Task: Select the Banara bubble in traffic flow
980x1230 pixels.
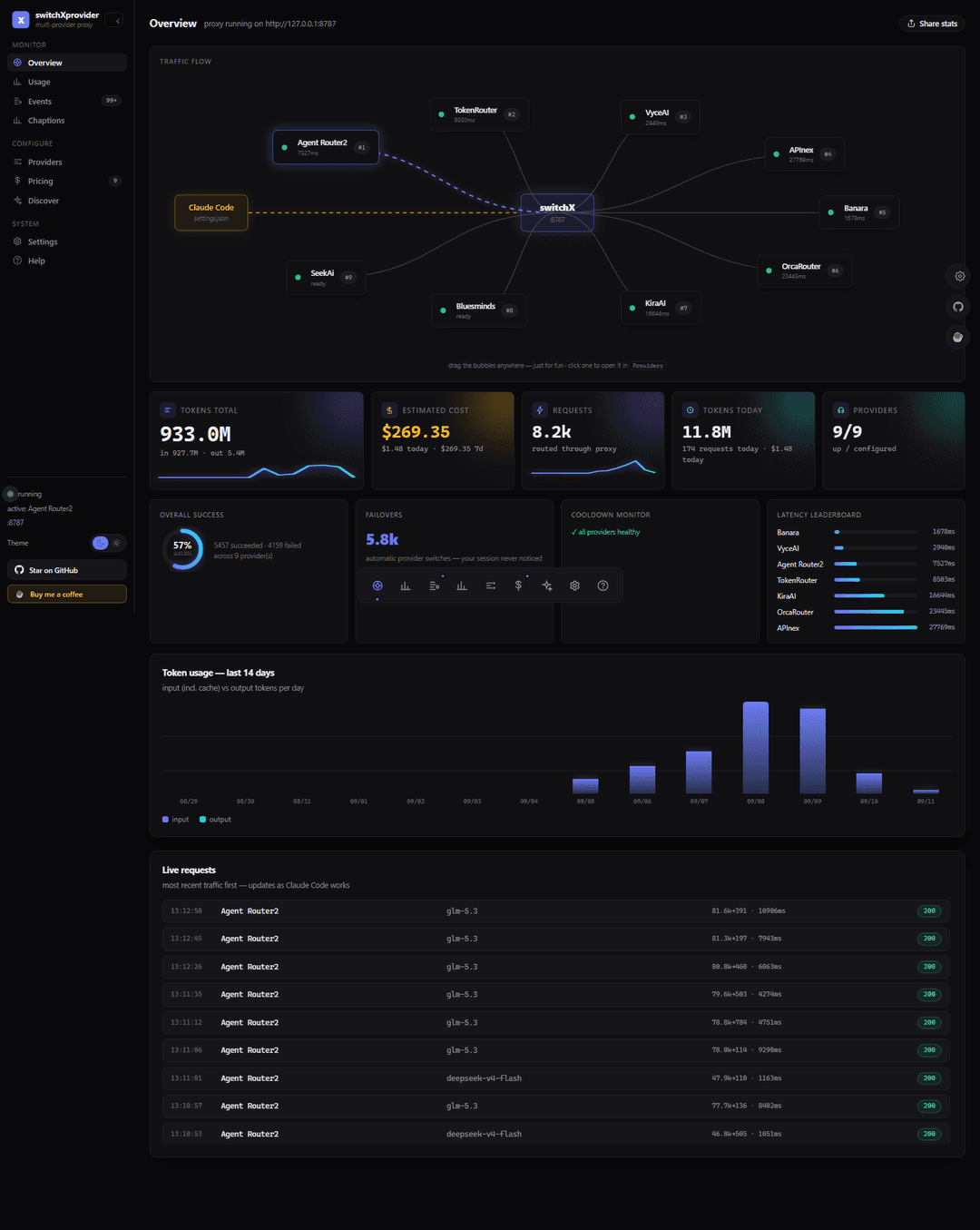Action: (859, 212)
